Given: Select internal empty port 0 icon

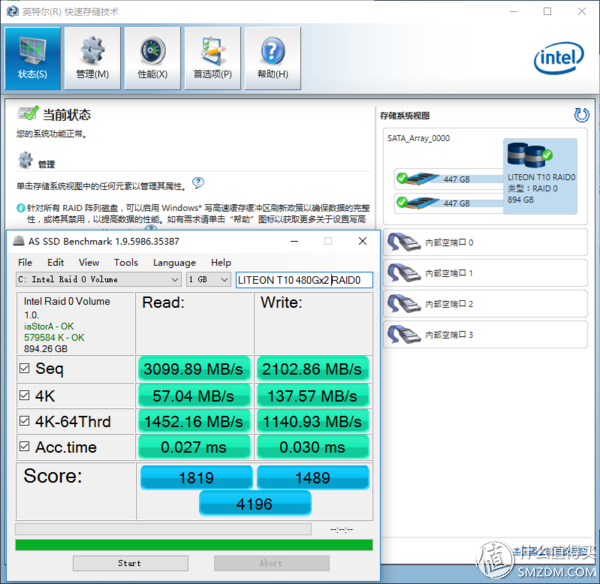Looking at the screenshot, I should 403,242.
